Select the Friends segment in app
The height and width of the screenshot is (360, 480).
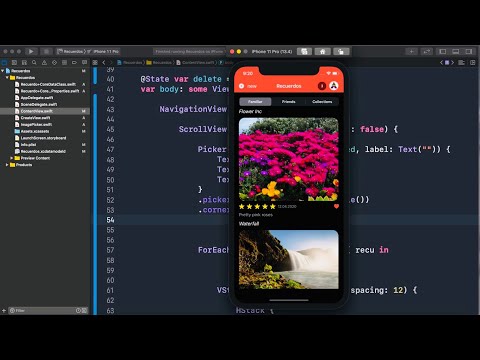289,101
